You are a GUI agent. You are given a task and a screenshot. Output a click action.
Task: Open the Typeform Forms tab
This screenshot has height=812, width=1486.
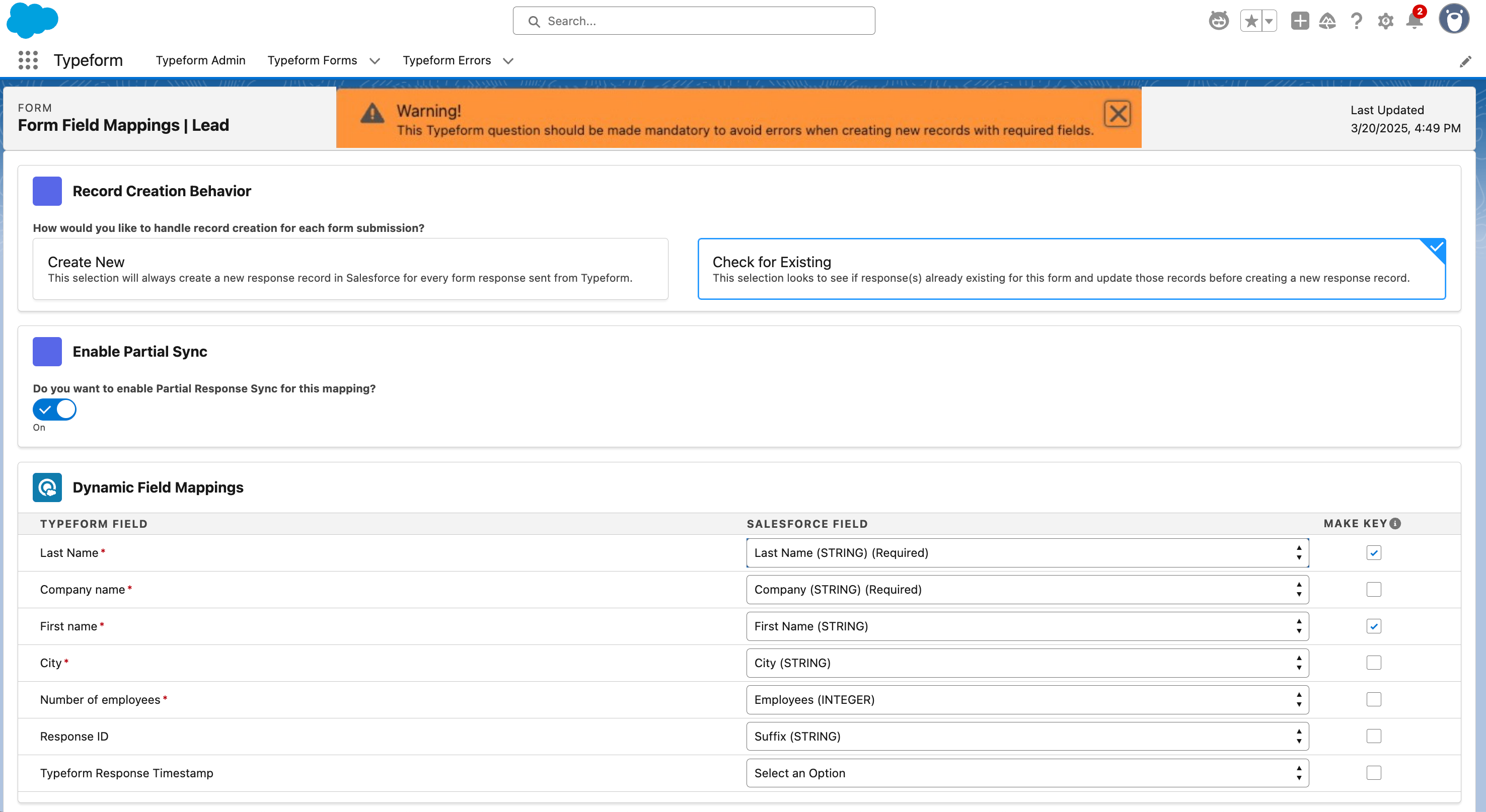[312, 60]
